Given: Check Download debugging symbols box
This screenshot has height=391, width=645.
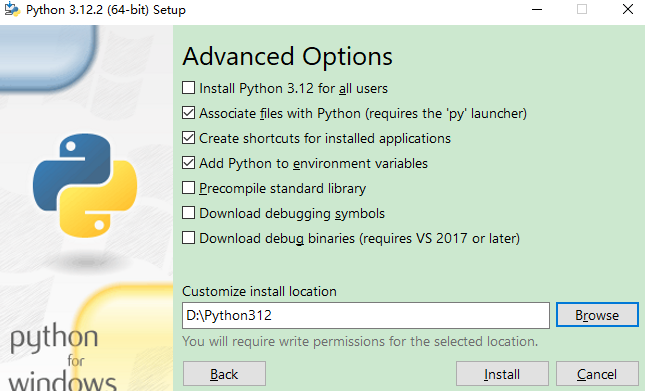Looking at the screenshot, I should 188,213.
